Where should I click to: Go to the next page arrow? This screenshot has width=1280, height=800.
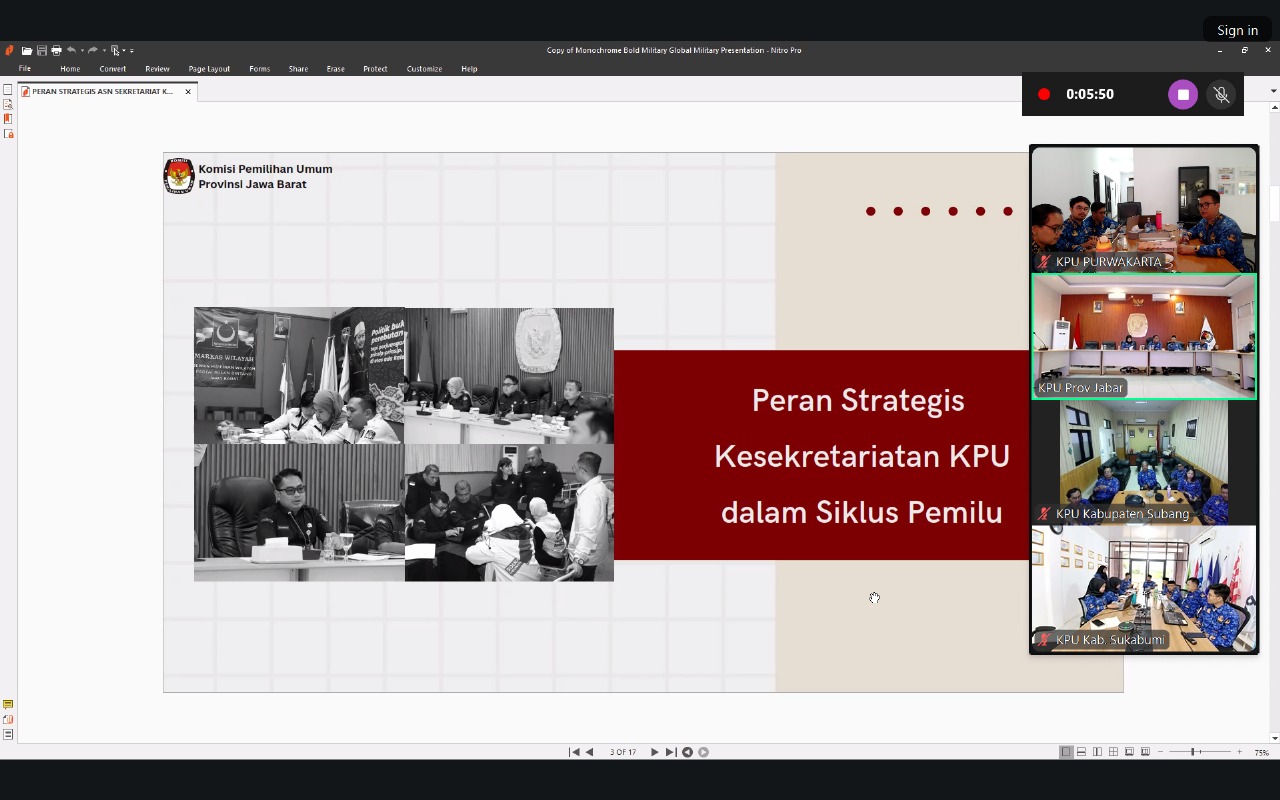[655, 752]
